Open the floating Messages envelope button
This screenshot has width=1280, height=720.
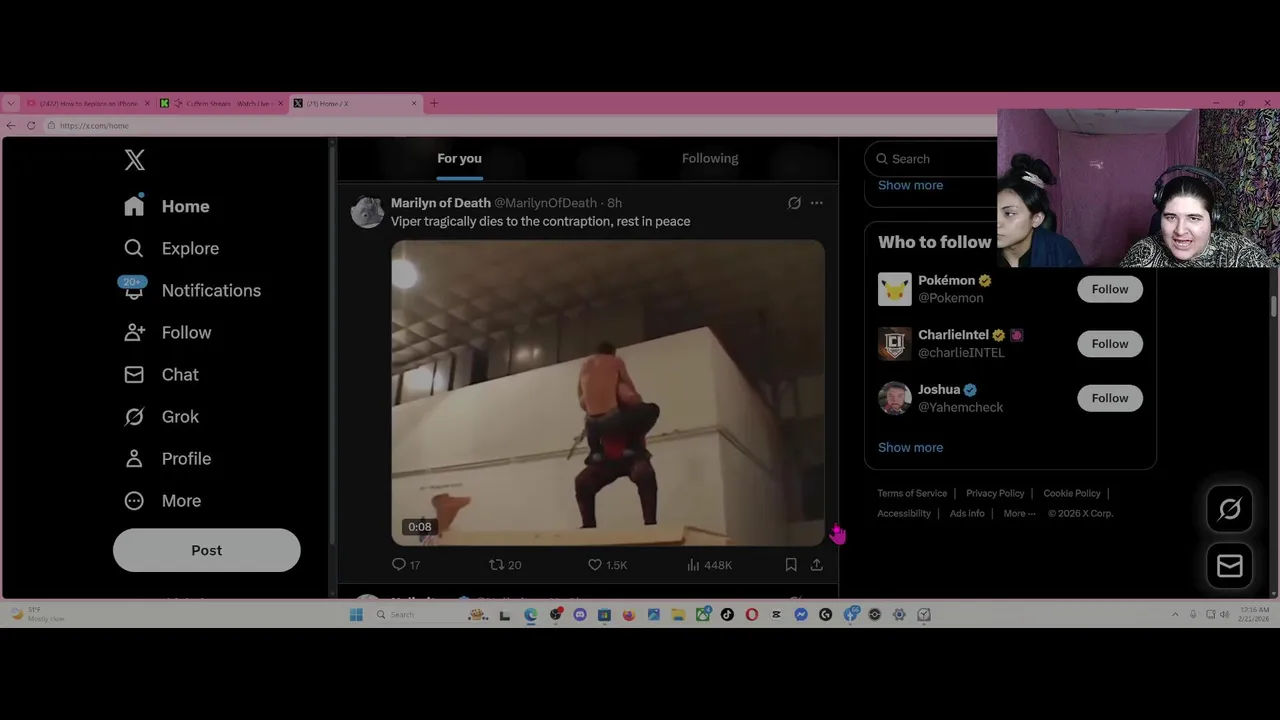[1230, 566]
